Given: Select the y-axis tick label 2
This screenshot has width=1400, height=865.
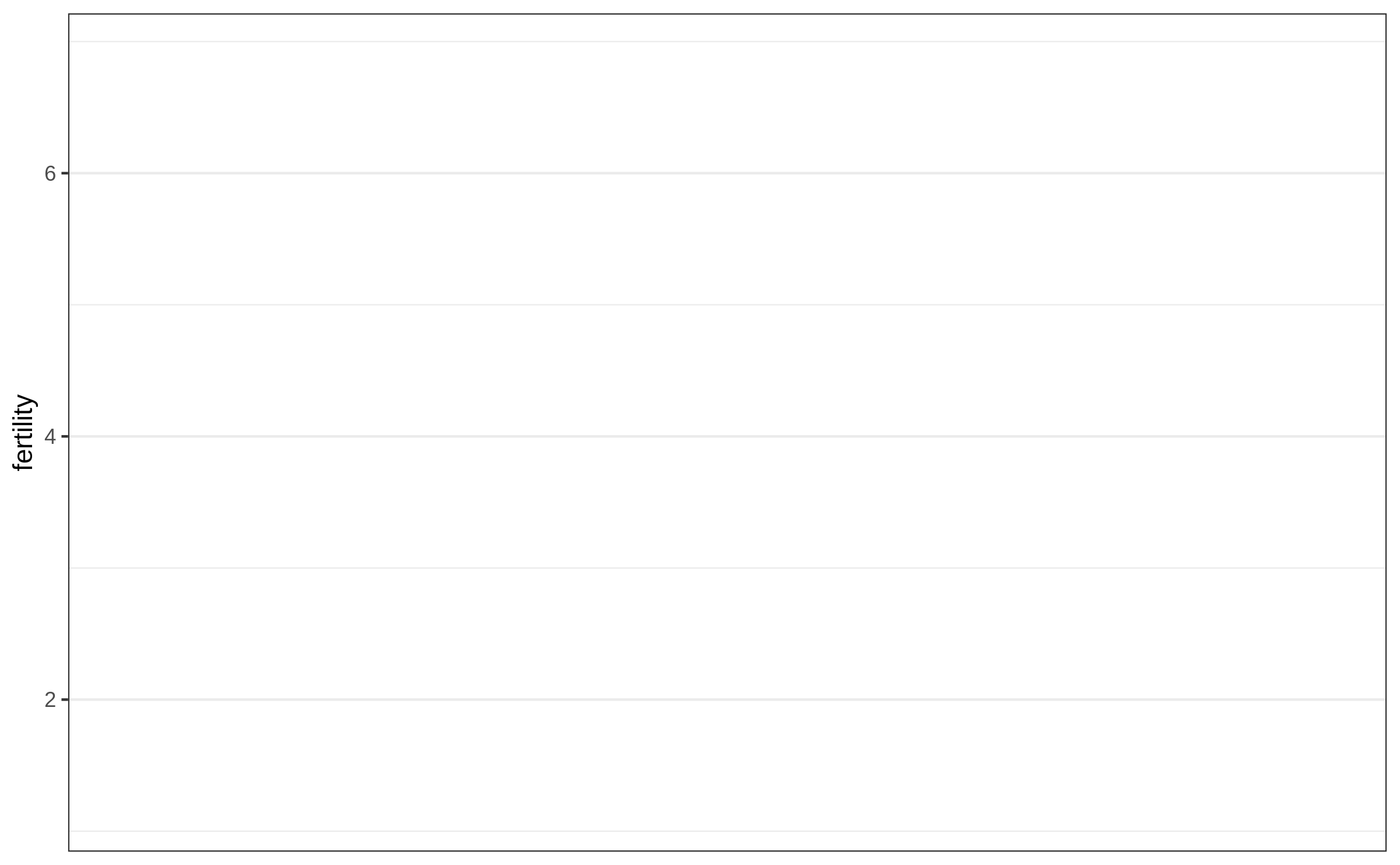Looking at the screenshot, I should (x=50, y=700).
